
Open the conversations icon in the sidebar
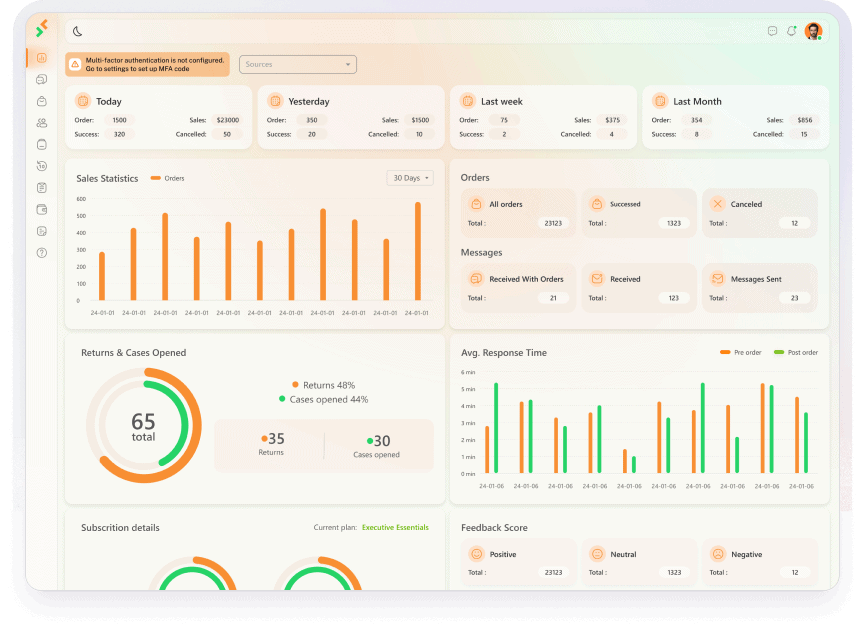(42, 79)
